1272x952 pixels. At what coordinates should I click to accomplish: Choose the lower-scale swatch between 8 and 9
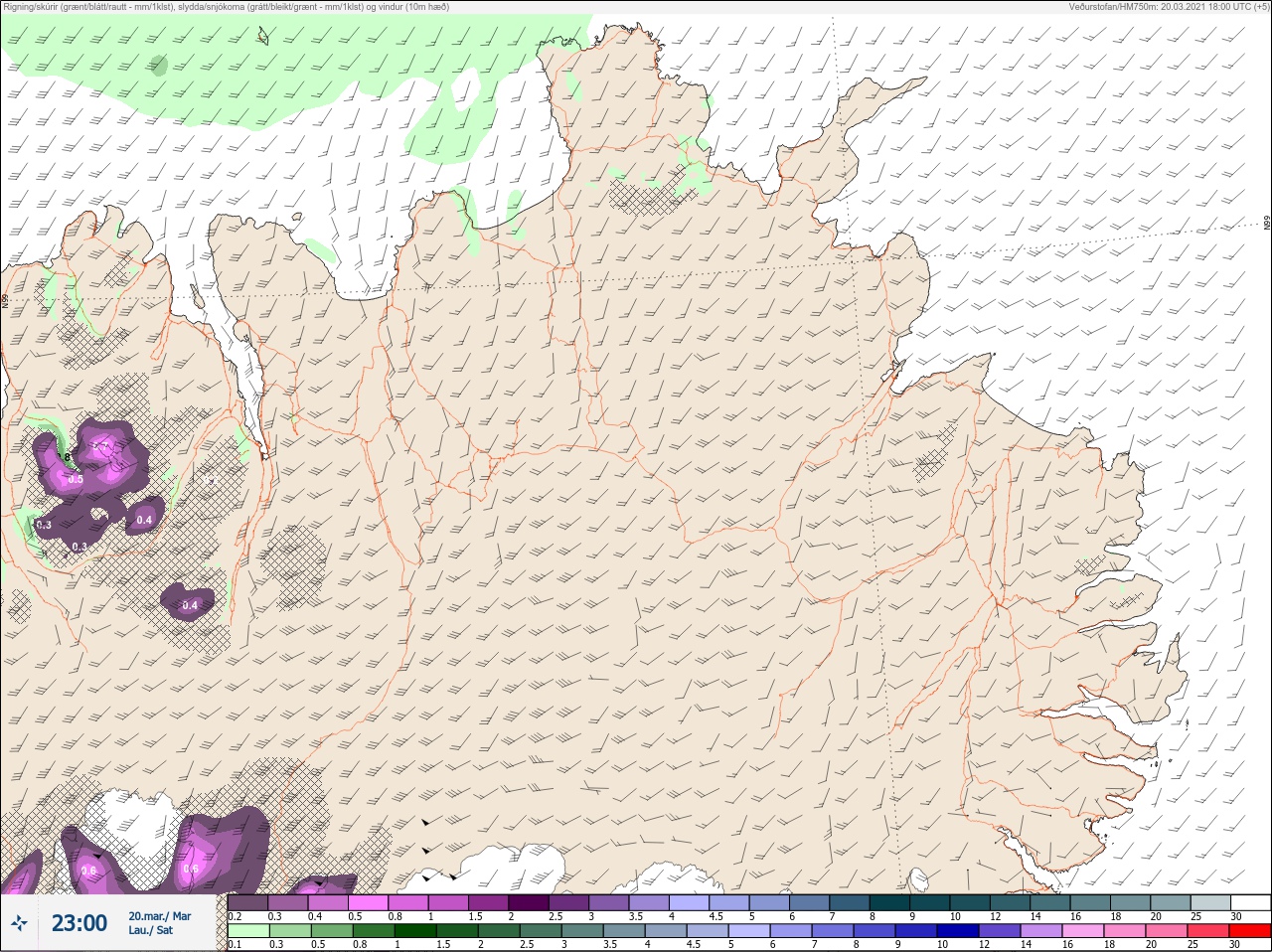[x=874, y=930]
